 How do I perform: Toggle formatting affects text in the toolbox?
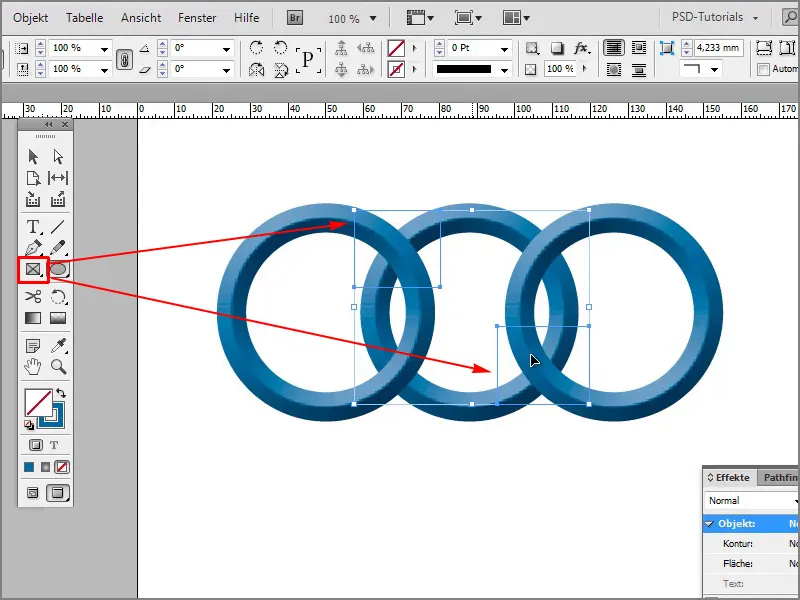click(x=55, y=444)
